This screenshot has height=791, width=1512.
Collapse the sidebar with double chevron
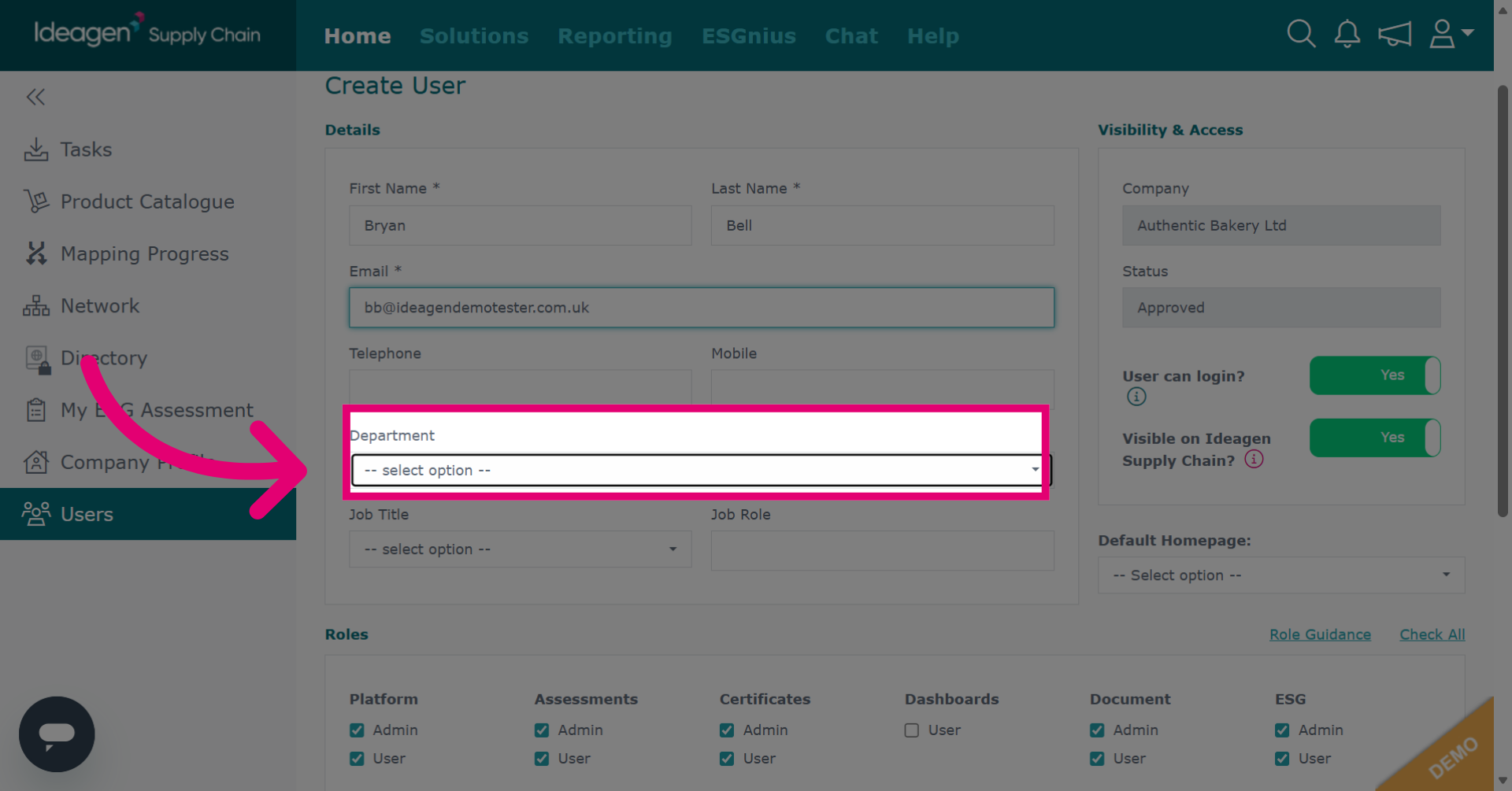coord(35,97)
